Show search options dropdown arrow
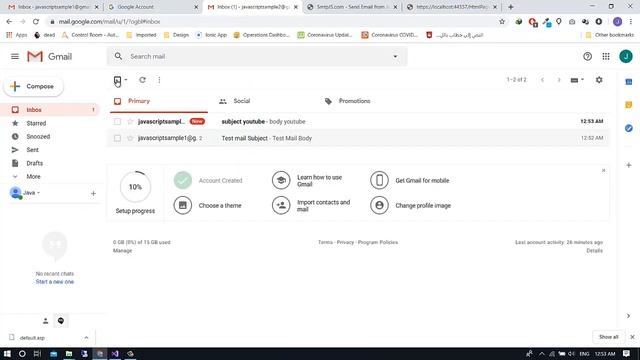 395,56
